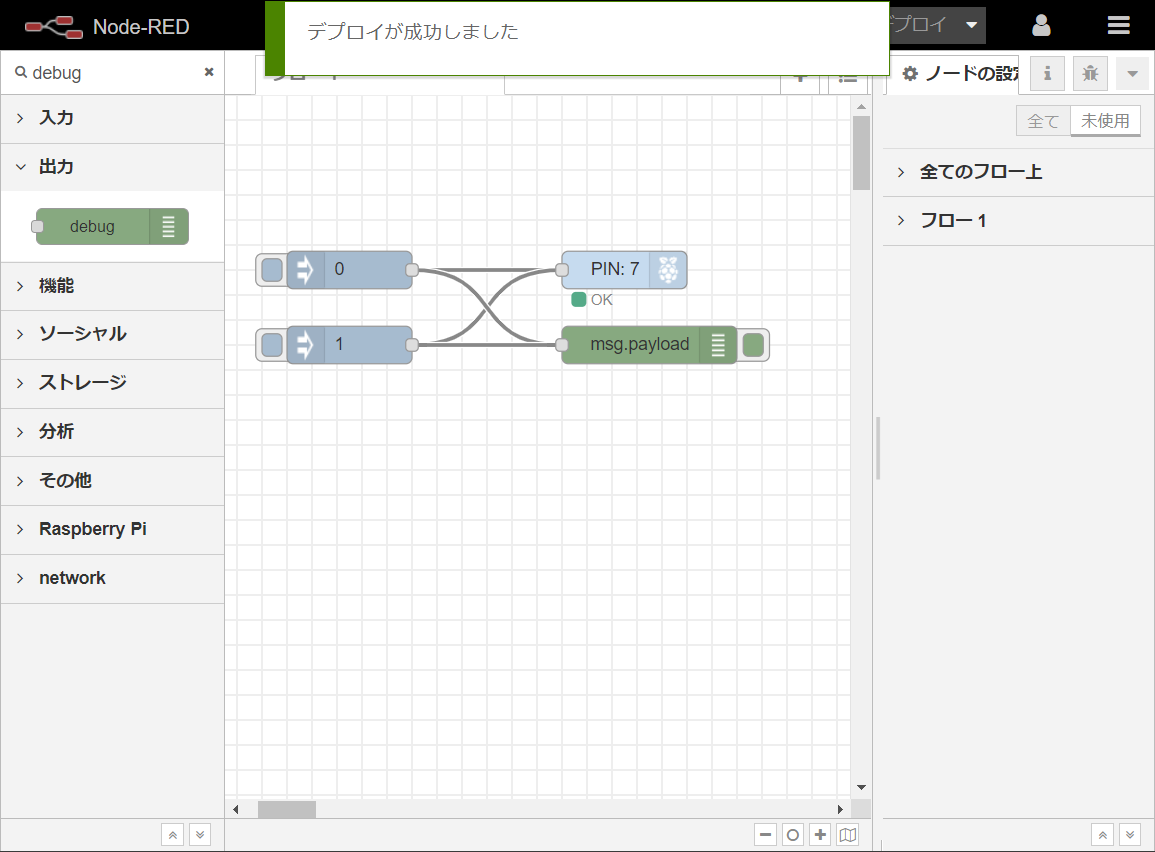Image resolution: width=1155 pixels, height=852 pixels.
Task: Open the deploy options dropdown arrow
Action: (968, 25)
